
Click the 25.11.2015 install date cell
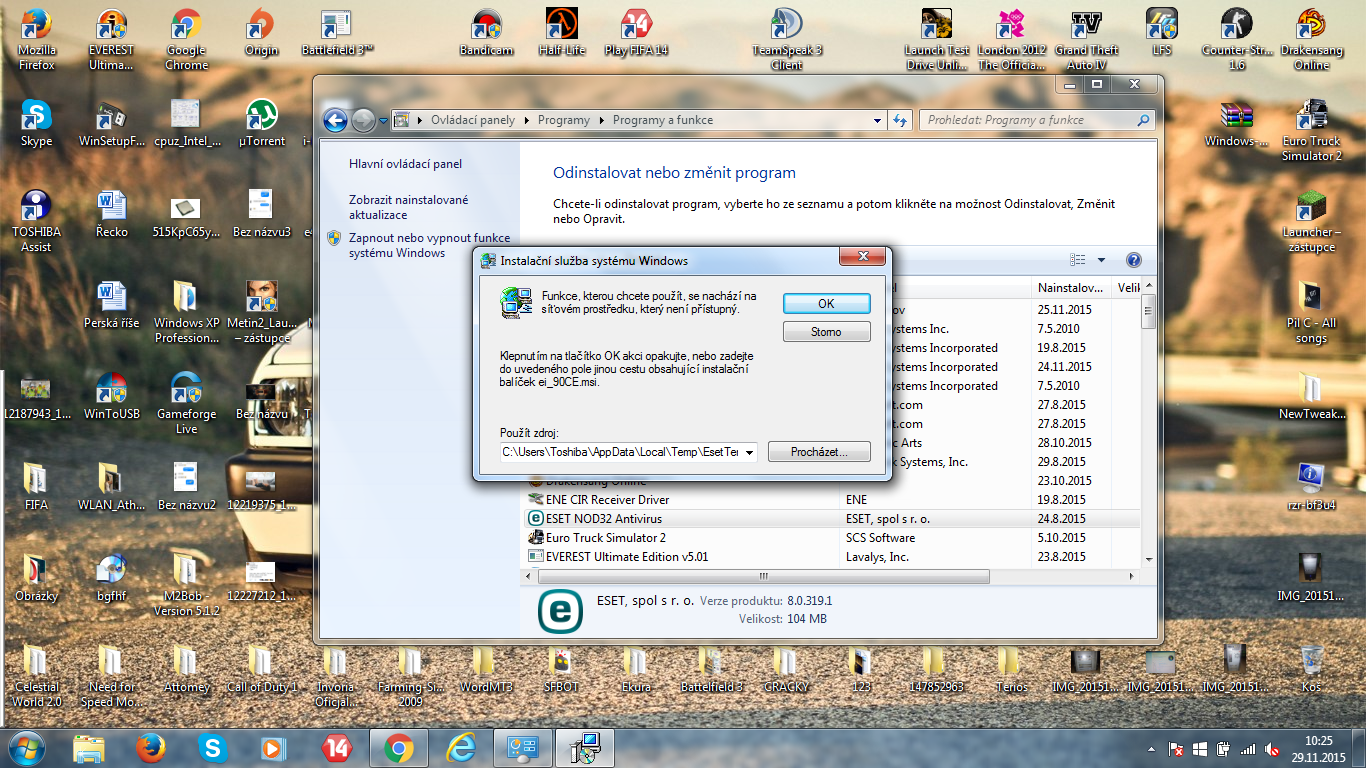pyautogui.click(x=1064, y=310)
